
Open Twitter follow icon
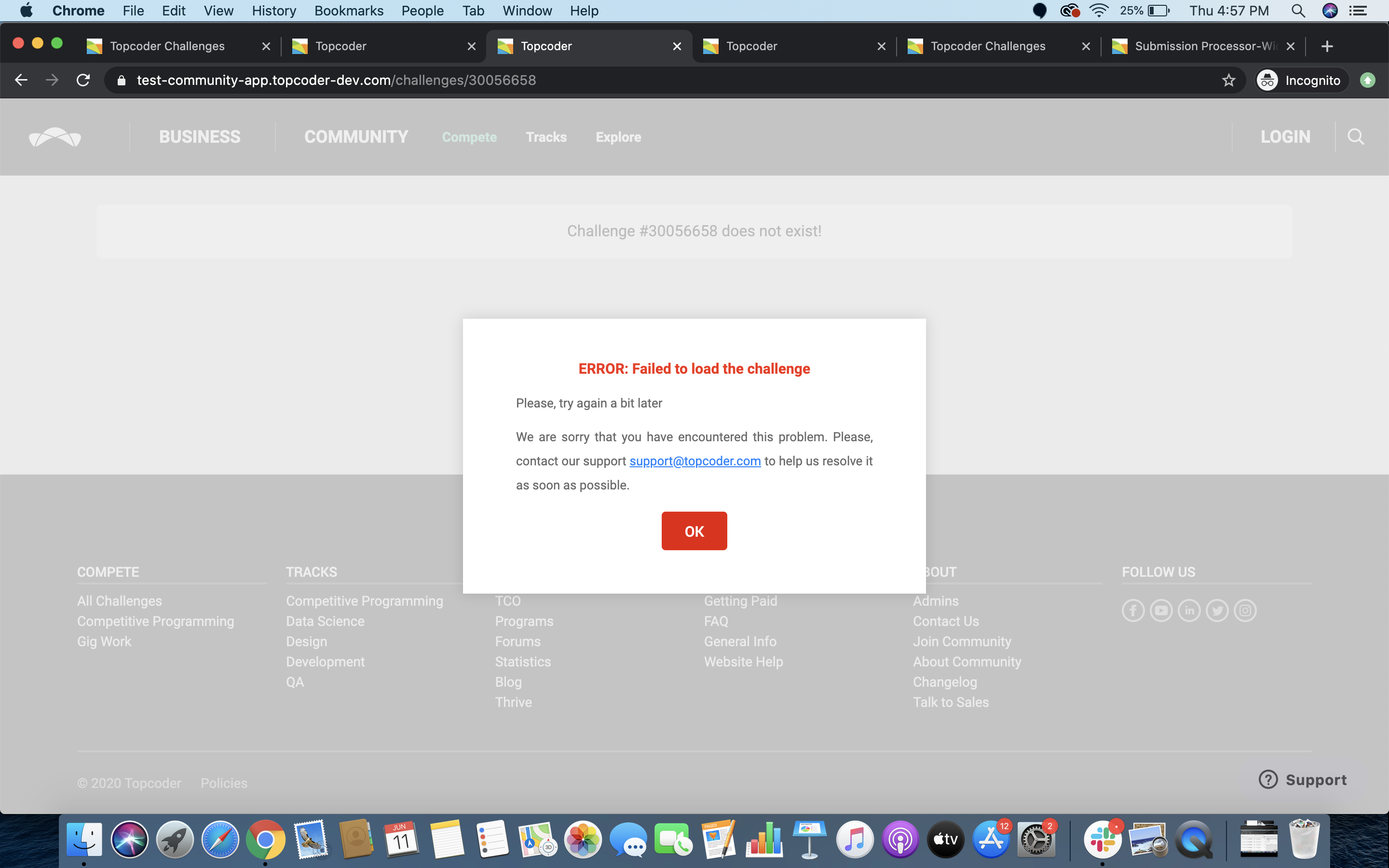pos(1217,610)
